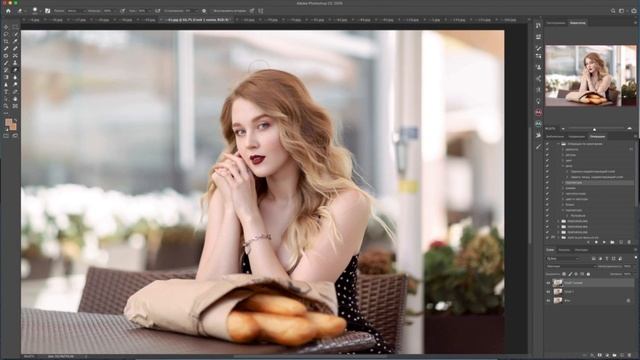Select the Lasso tool
Screen dimensions: 640x360
click(x=6, y=34)
